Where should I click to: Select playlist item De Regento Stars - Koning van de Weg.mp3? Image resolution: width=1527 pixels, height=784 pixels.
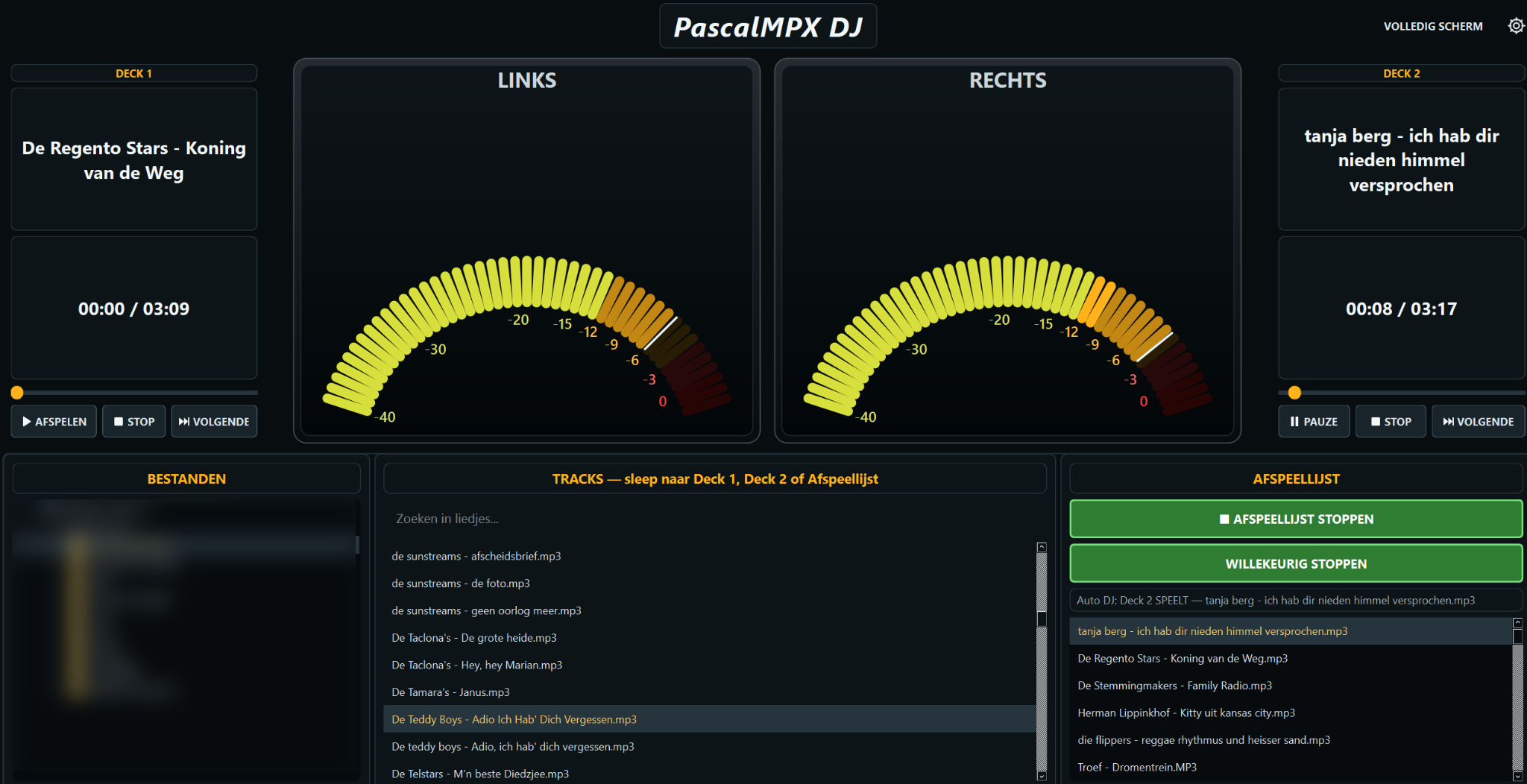1290,659
